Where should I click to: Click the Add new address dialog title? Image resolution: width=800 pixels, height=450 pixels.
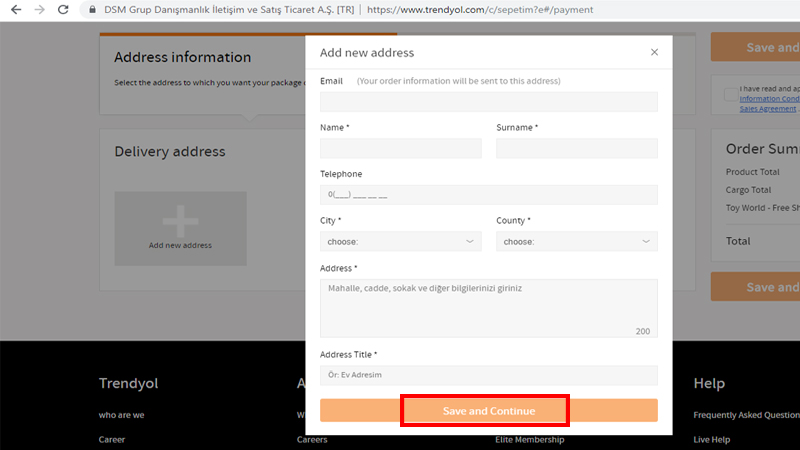click(x=367, y=53)
